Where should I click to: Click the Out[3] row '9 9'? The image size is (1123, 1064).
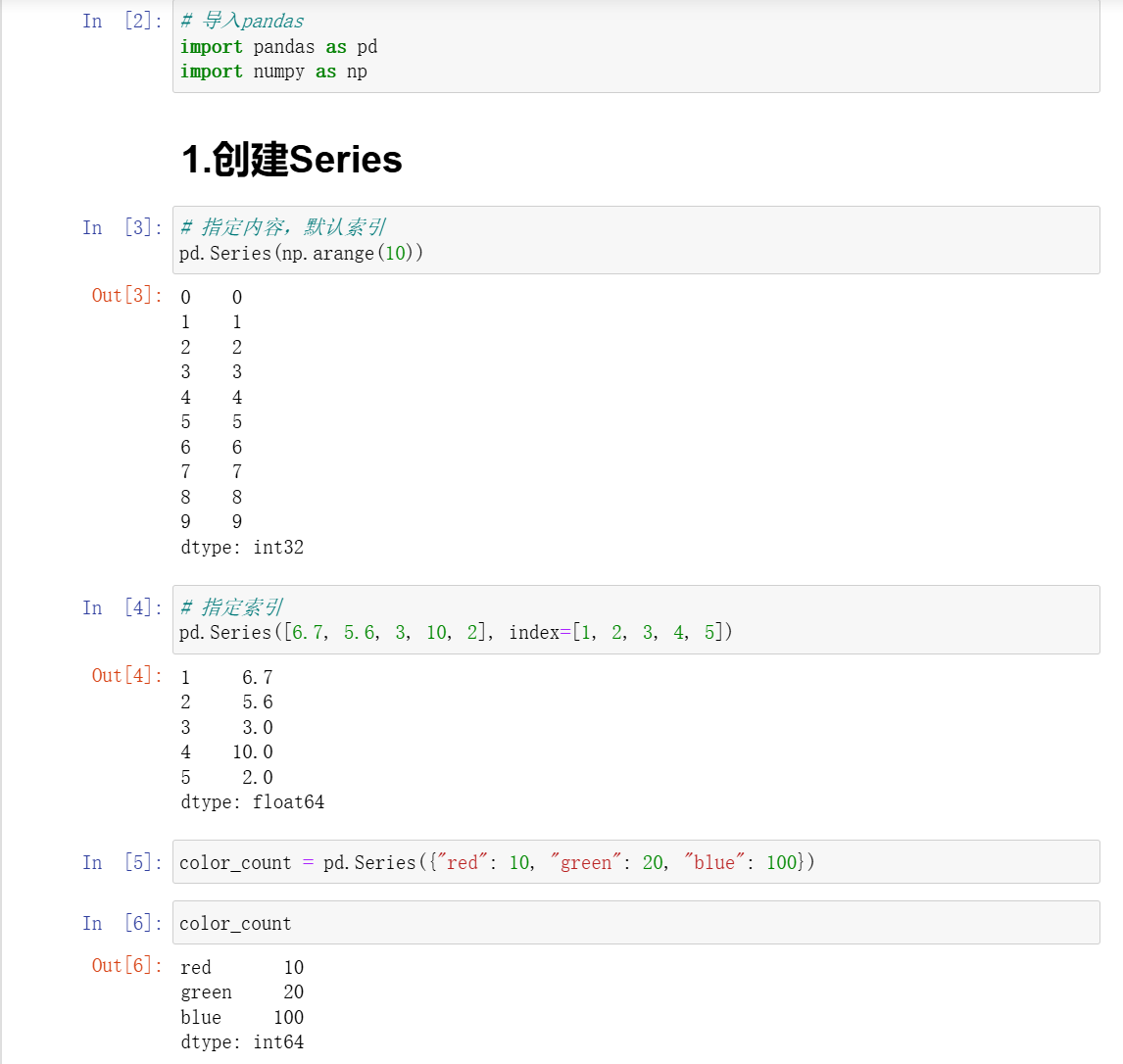coord(212,521)
